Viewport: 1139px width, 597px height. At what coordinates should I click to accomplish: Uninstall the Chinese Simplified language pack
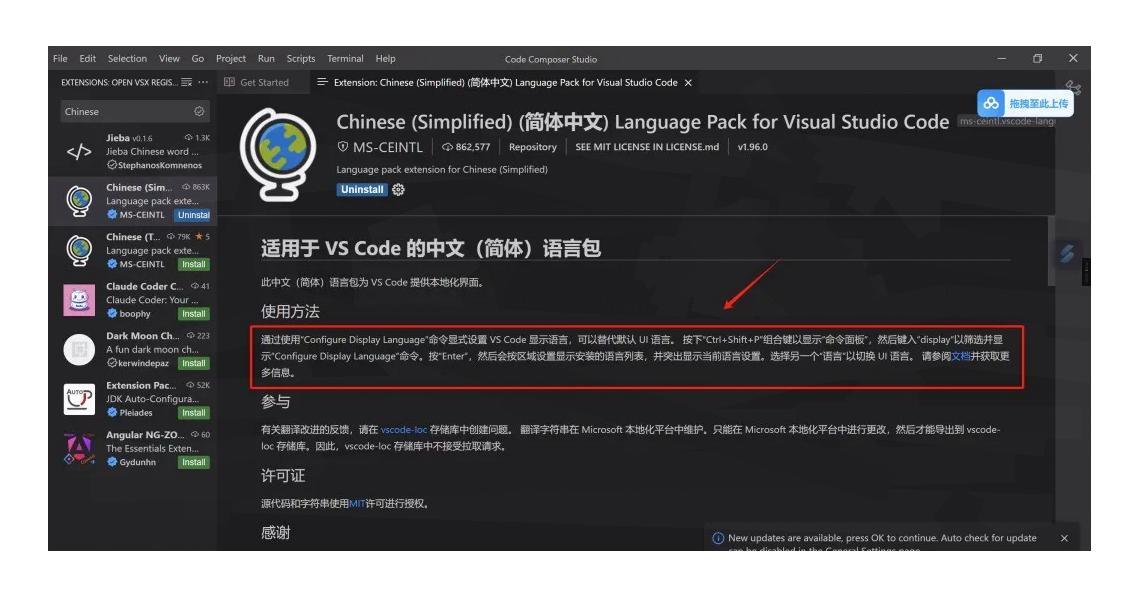click(x=361, y=189)
